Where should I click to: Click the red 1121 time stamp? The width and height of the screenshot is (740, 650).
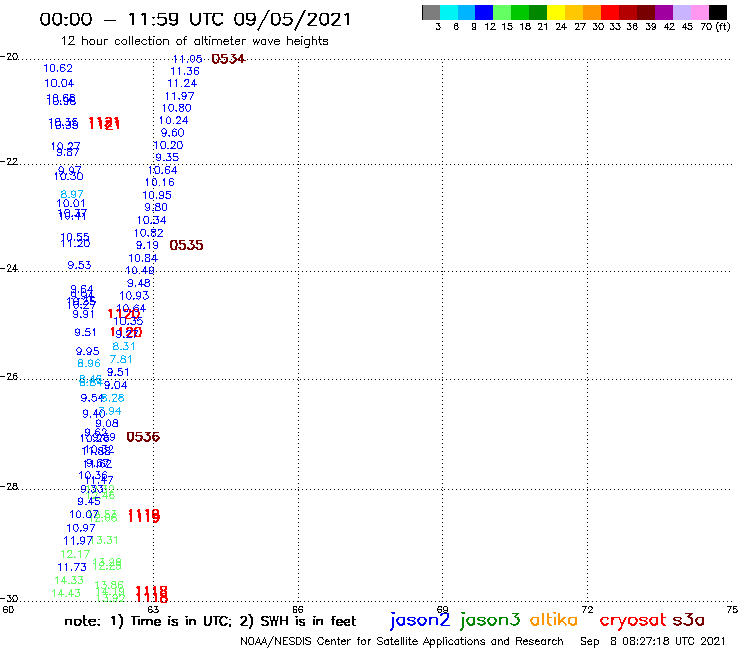[x=104, y=124]
